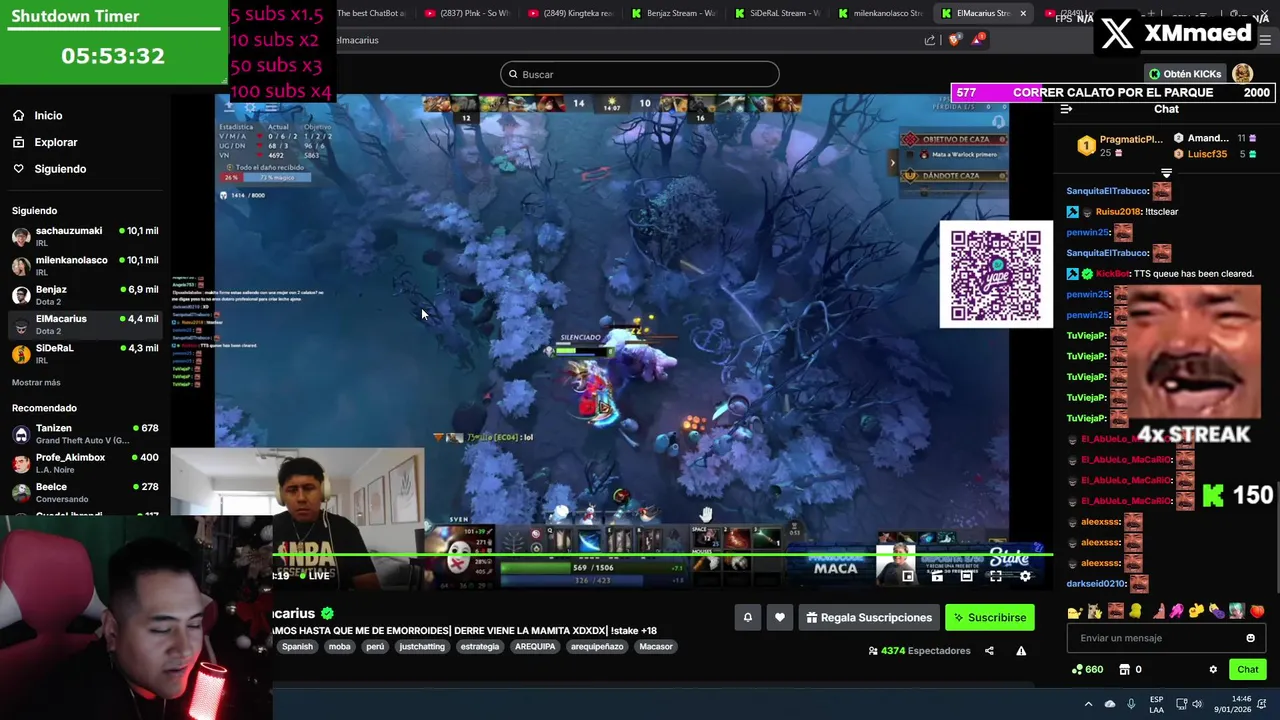Open the chat shop icon

click(1124, 670)
